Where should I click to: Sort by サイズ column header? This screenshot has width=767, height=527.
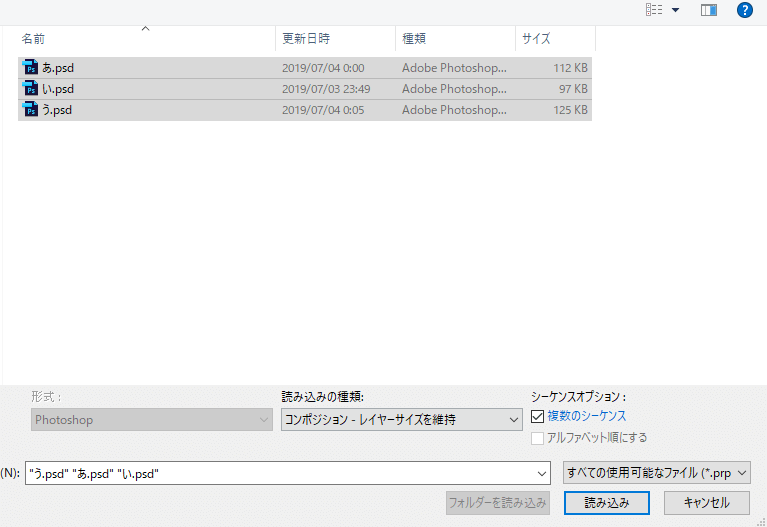536,38
